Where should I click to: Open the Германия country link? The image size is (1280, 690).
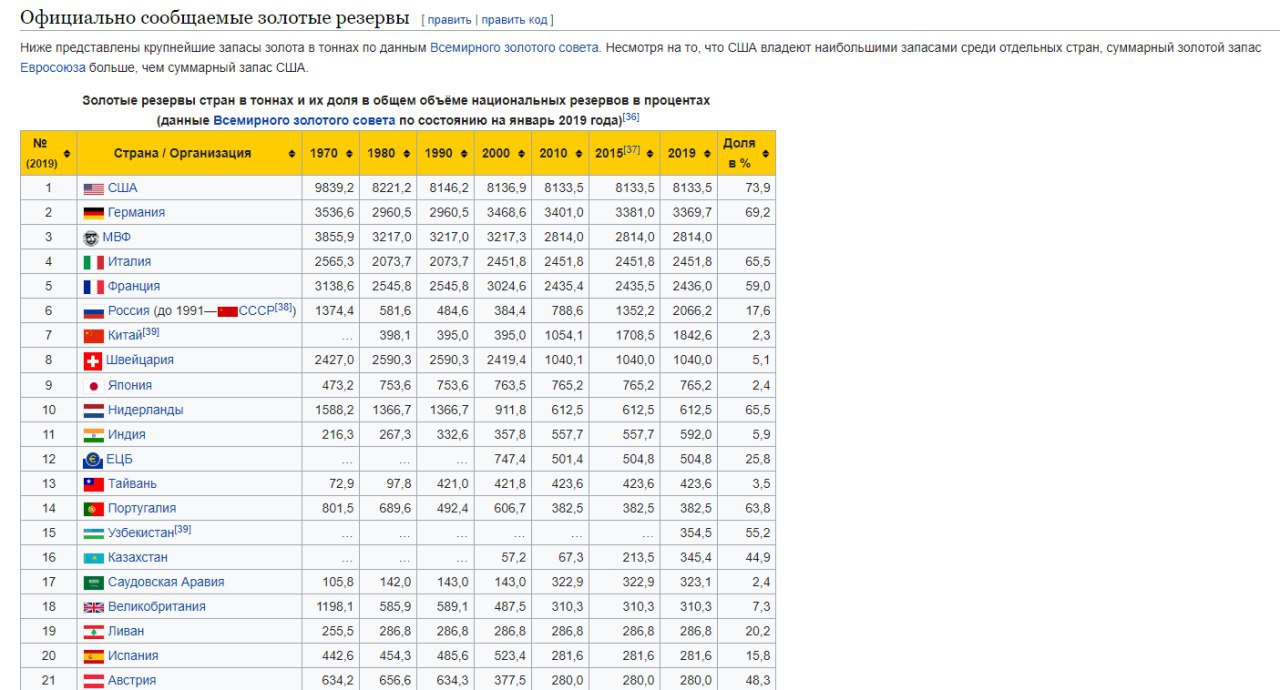(136, 213)
